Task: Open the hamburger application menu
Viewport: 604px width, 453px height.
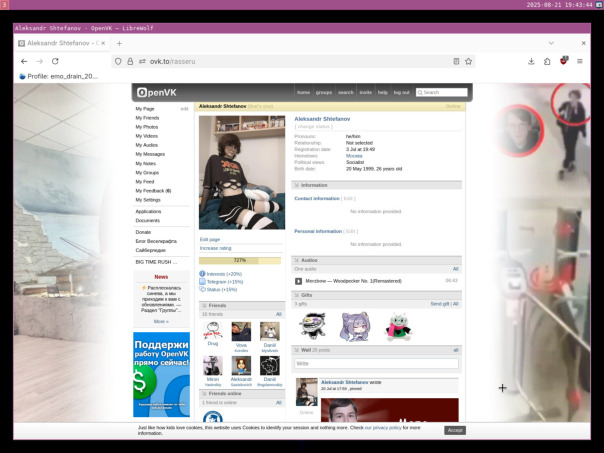Action: 580,61
